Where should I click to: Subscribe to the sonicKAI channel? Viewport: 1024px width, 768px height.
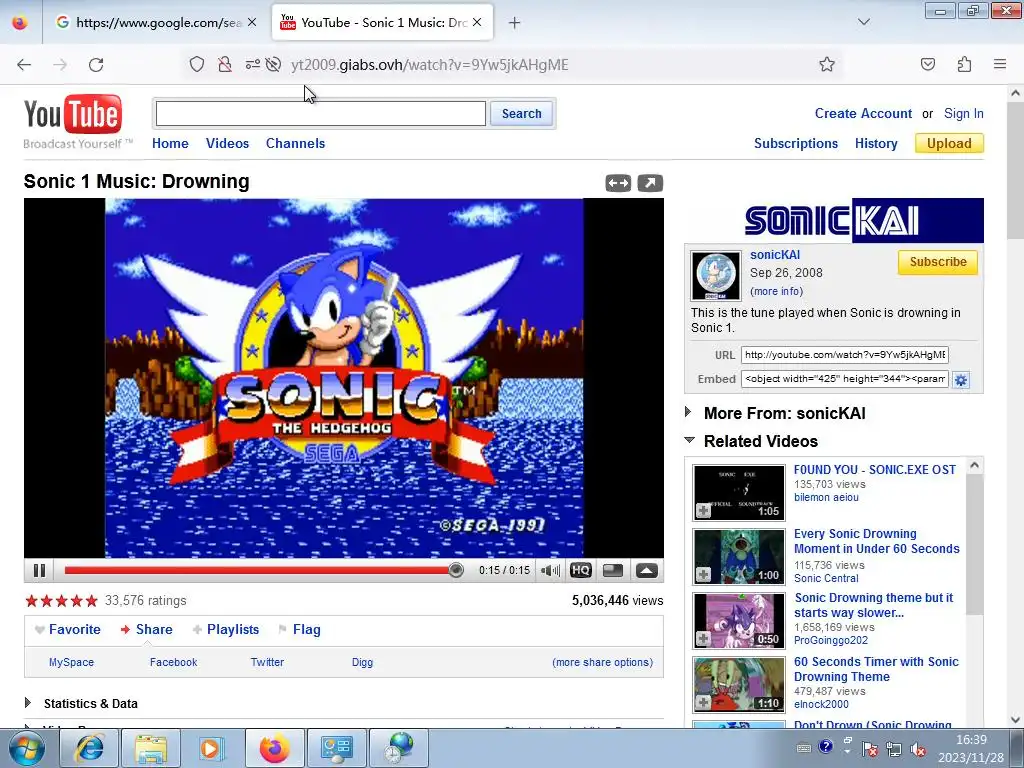point(938,262)
